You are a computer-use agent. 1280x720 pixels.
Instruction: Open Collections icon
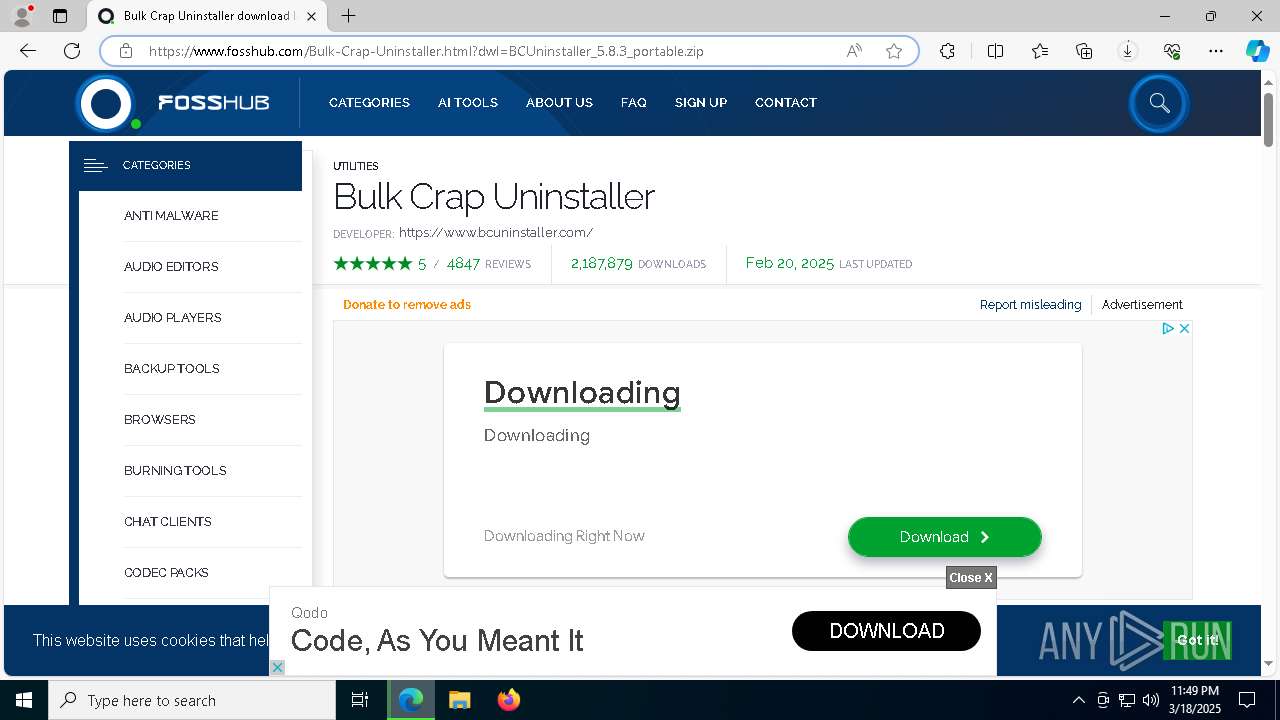pos(1084,51)
